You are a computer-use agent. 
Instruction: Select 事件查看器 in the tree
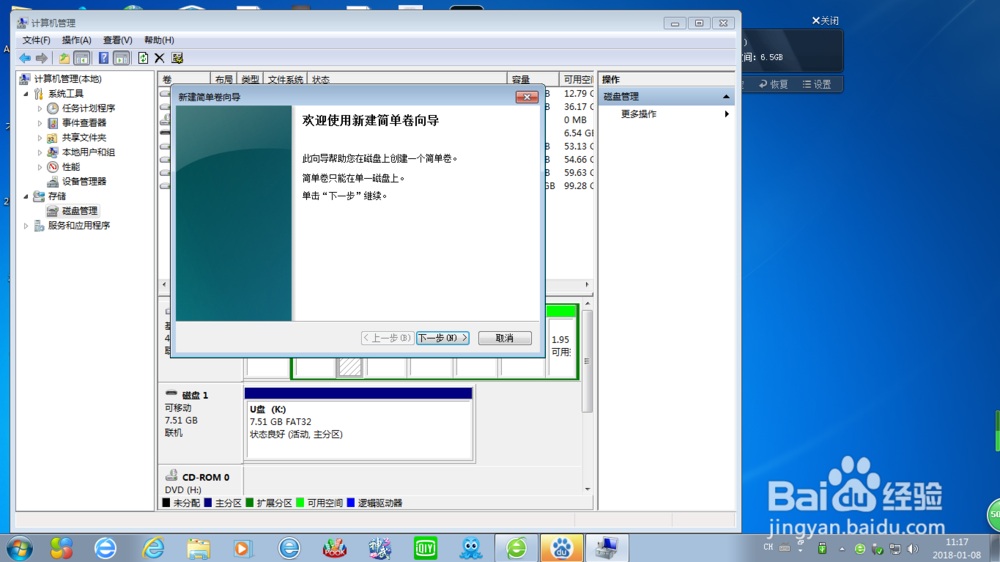(x=84, y=123)
